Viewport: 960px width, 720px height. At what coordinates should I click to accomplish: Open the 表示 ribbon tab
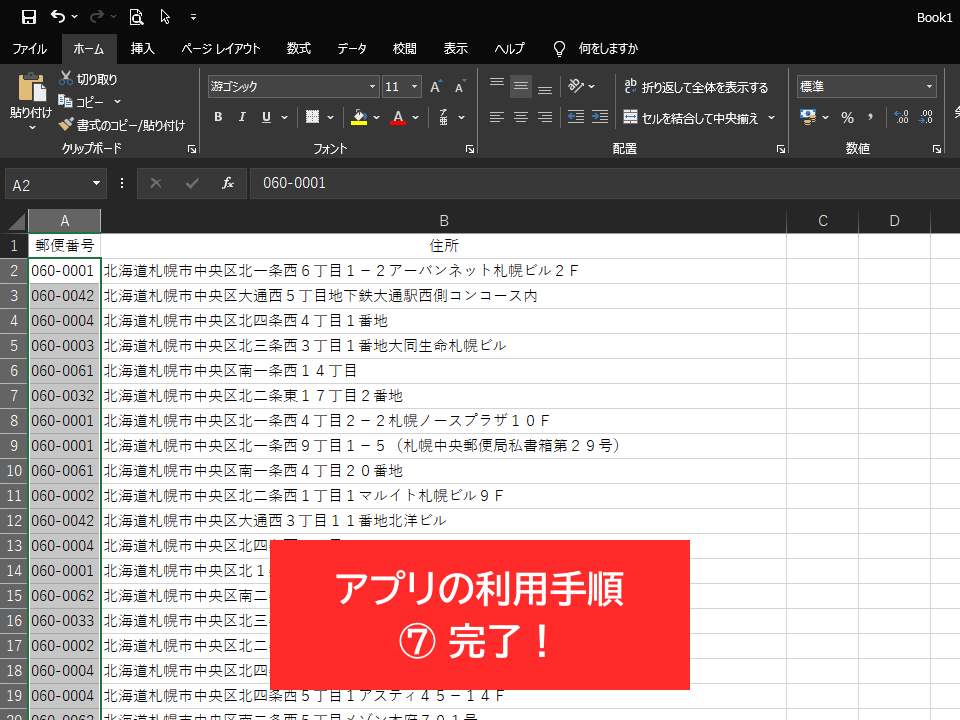click(456, 48)
